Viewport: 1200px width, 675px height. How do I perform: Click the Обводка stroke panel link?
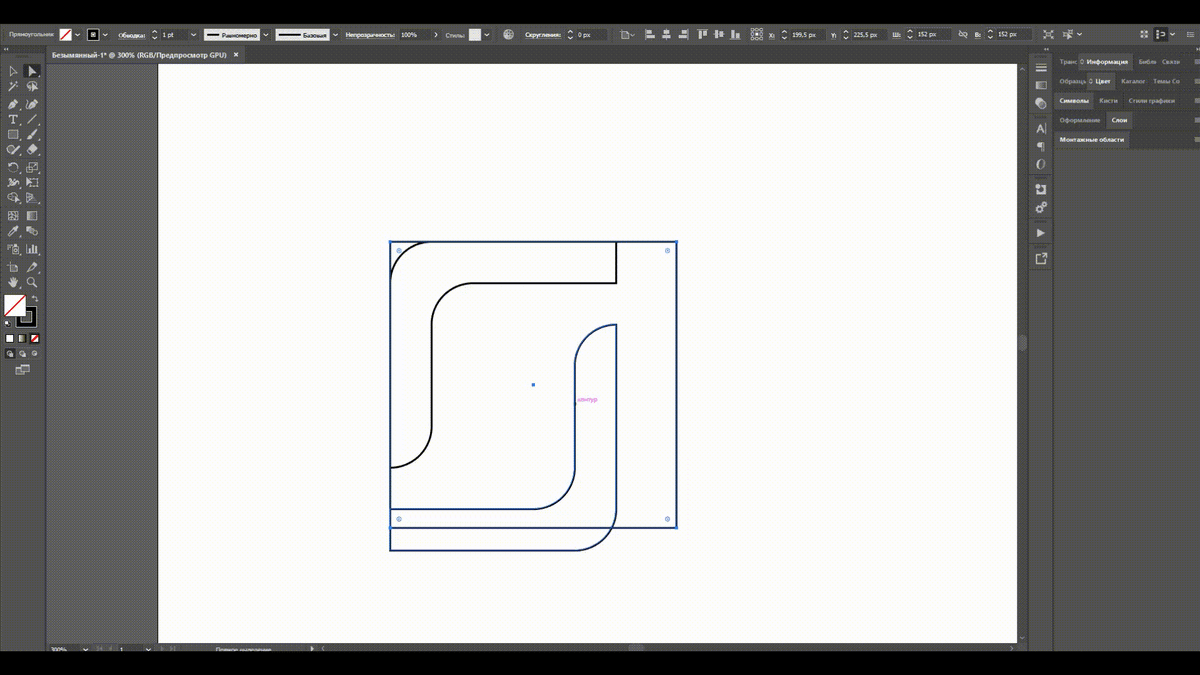131,35
